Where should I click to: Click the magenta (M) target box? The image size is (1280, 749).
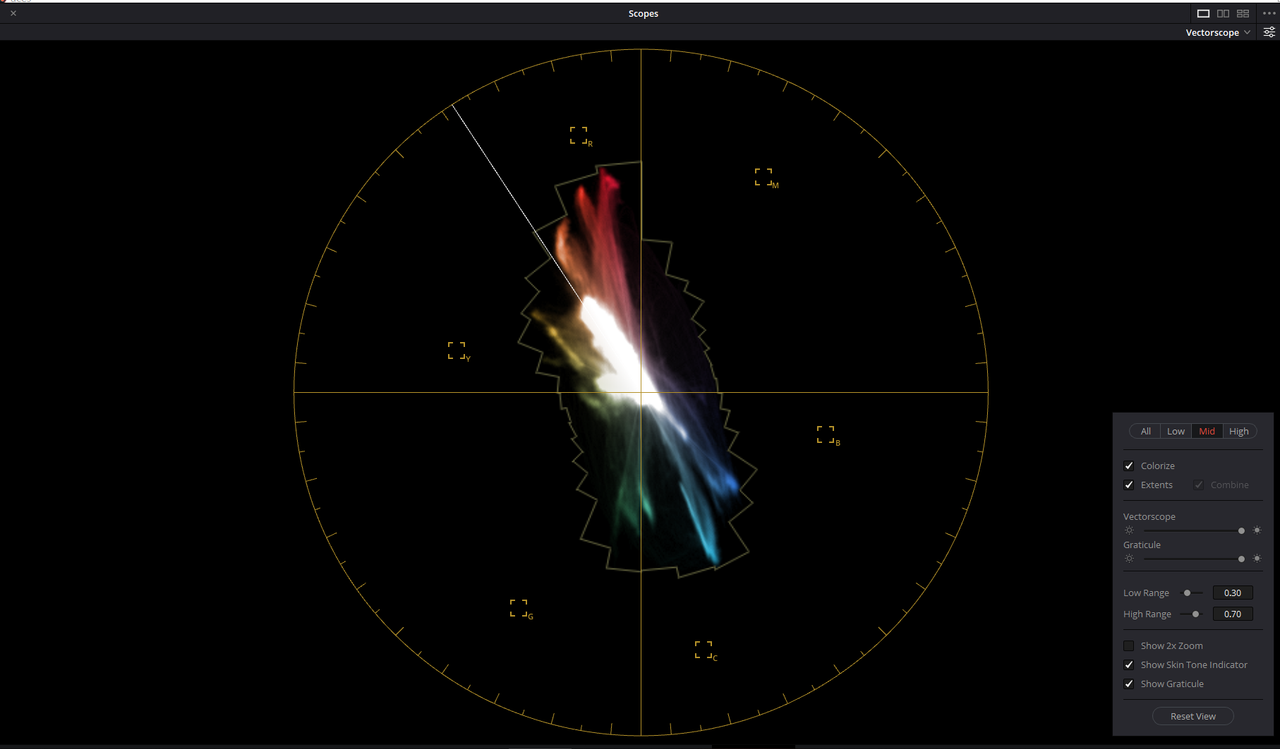[x=764, y=177]
